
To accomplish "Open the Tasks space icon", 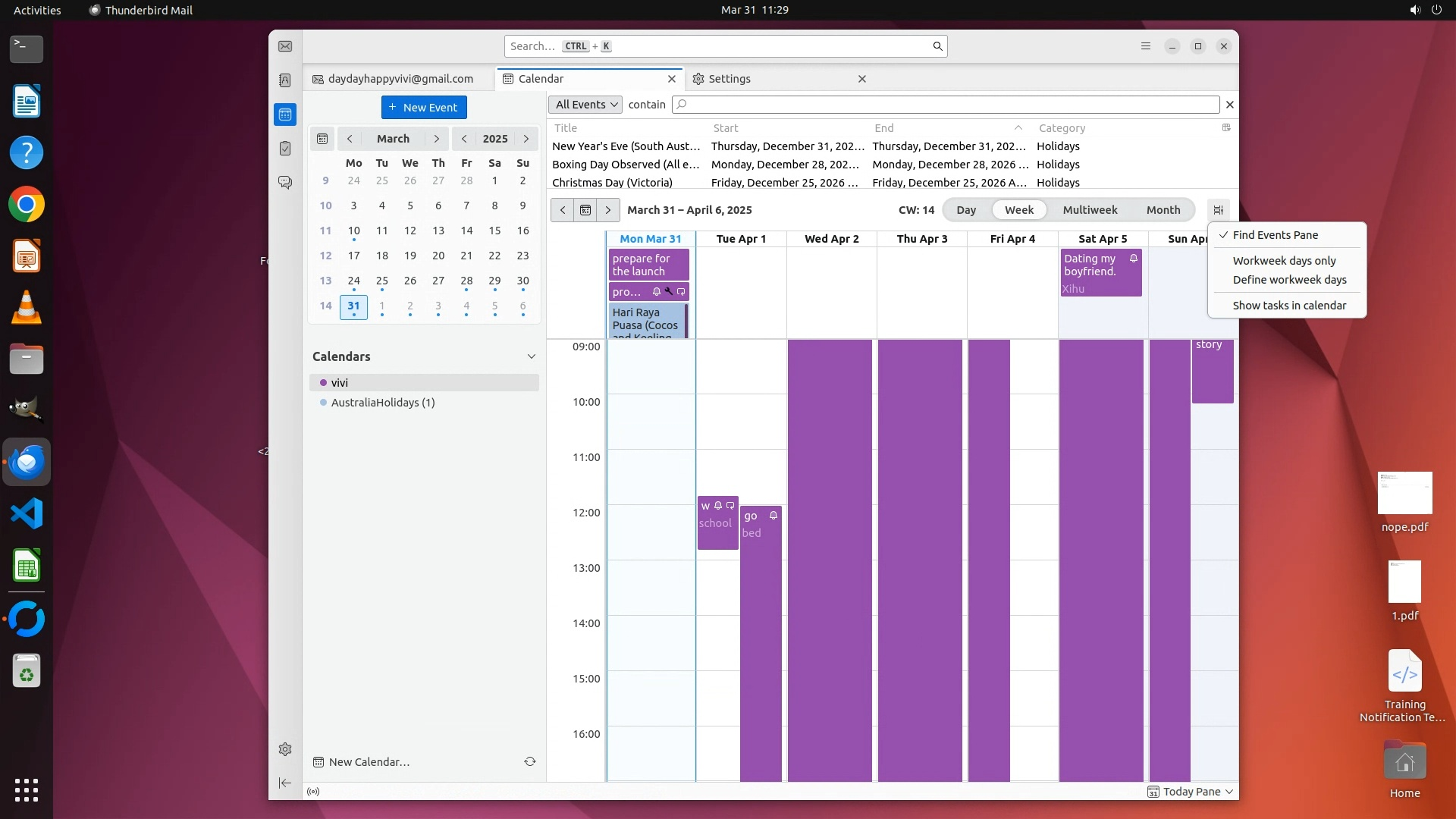I will (285, 149).
